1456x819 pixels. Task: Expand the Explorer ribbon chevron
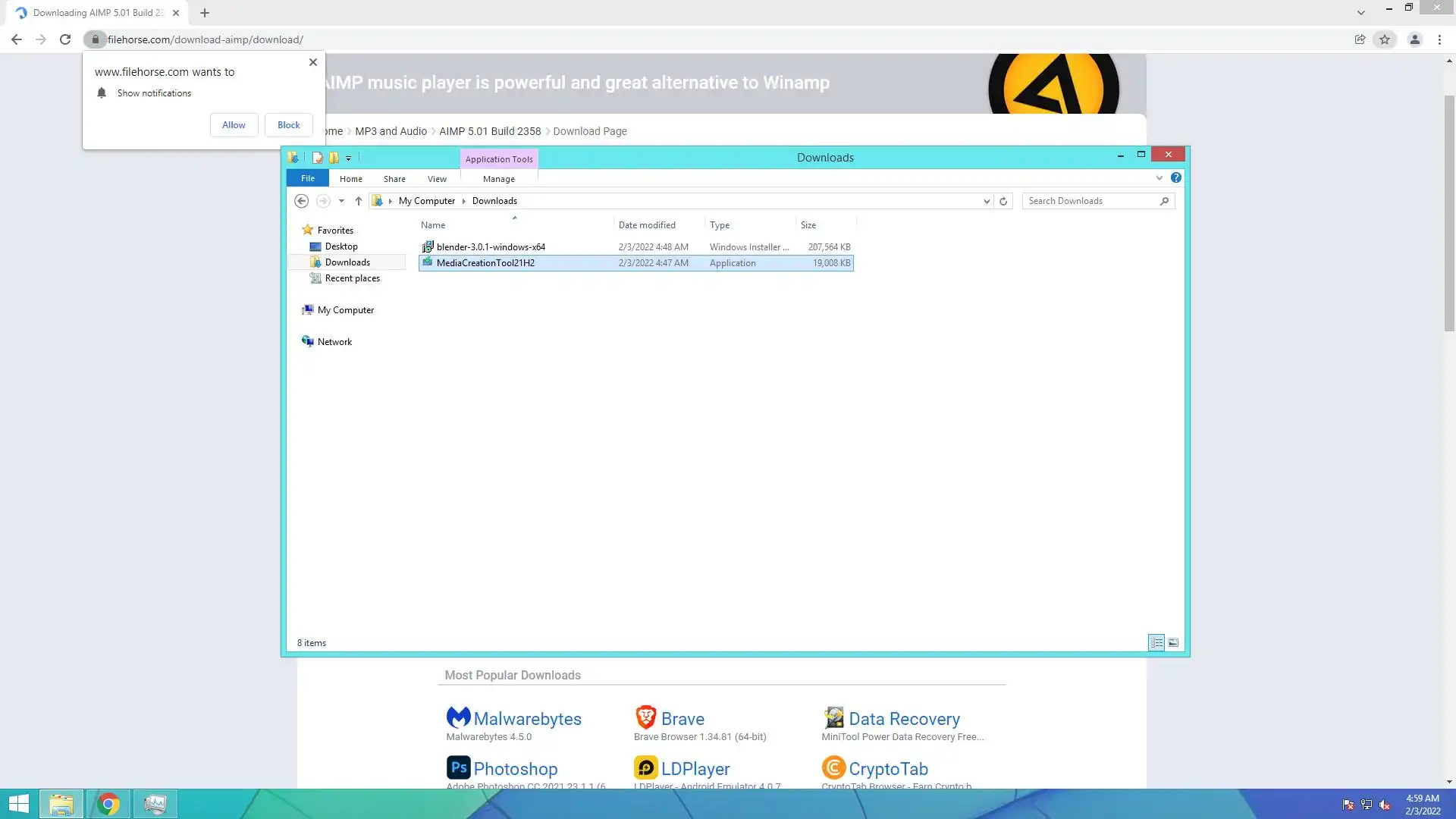coord(1159,178)
